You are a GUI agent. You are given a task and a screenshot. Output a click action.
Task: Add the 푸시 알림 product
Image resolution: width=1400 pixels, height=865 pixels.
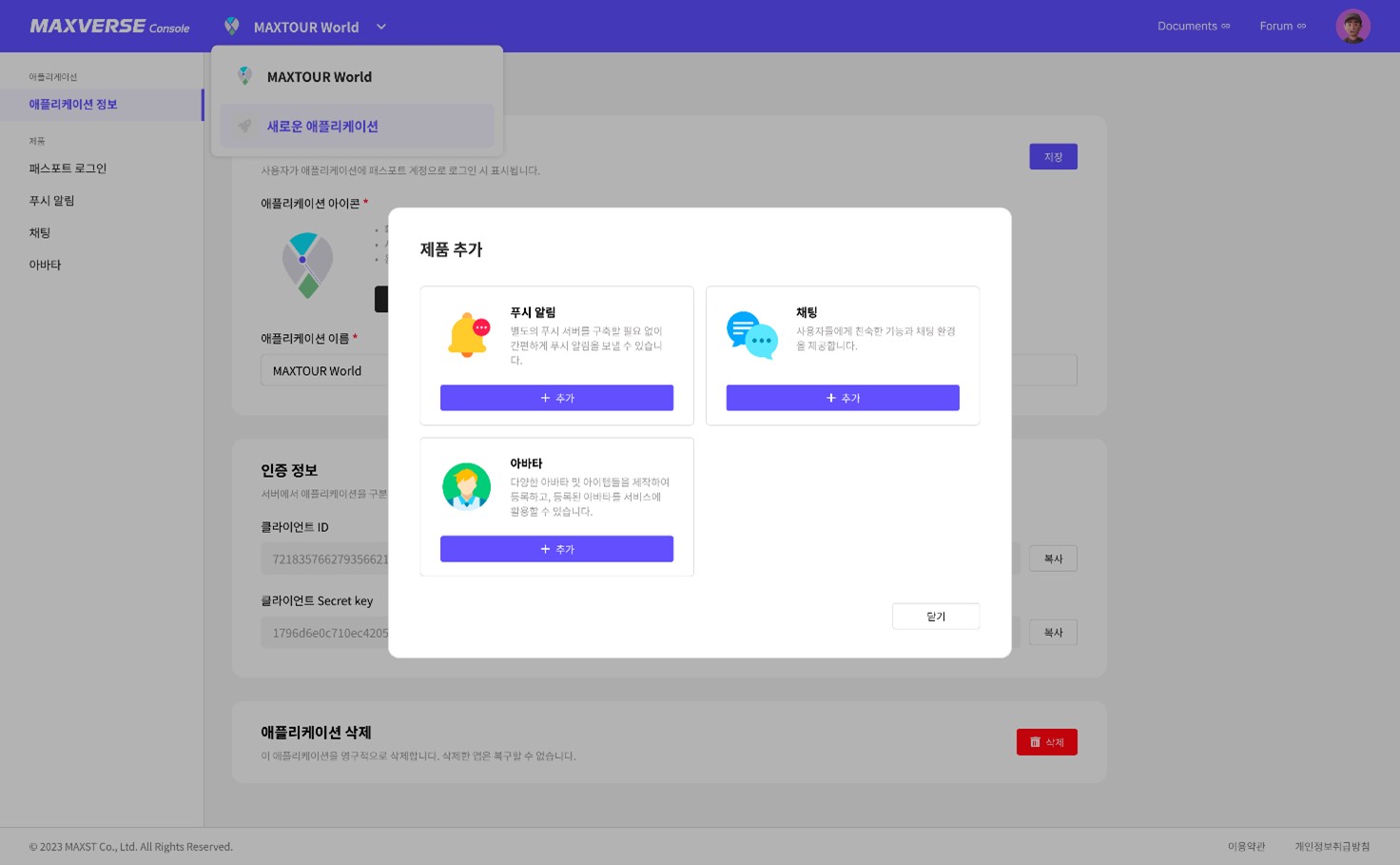(556, 398)
